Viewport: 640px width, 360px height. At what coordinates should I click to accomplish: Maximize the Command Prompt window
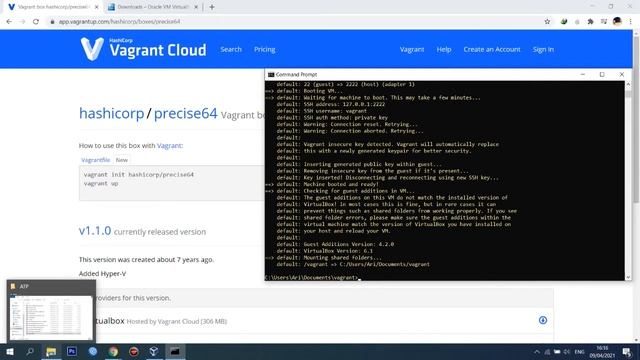602,75
